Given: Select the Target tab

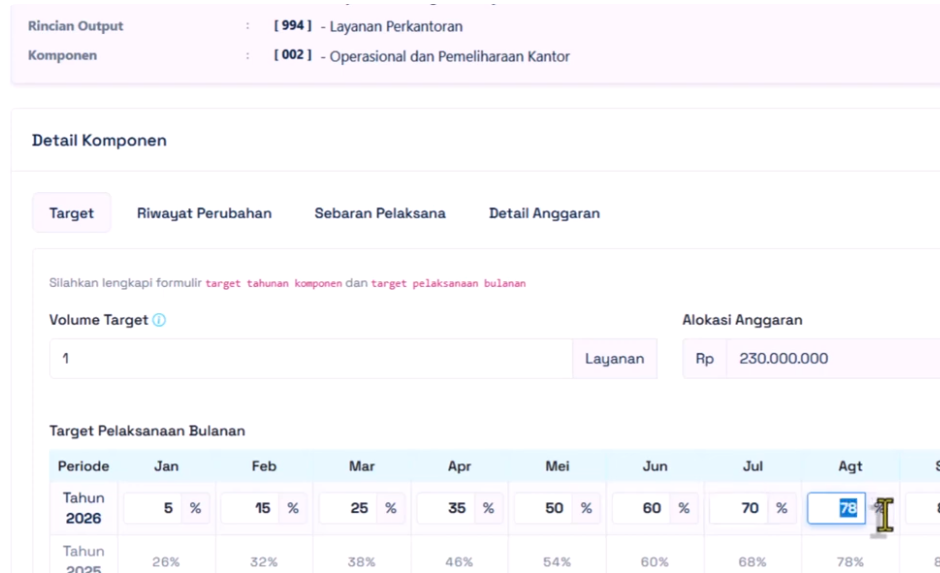Looking at the screenshot, I should click(x=72, y=213).
